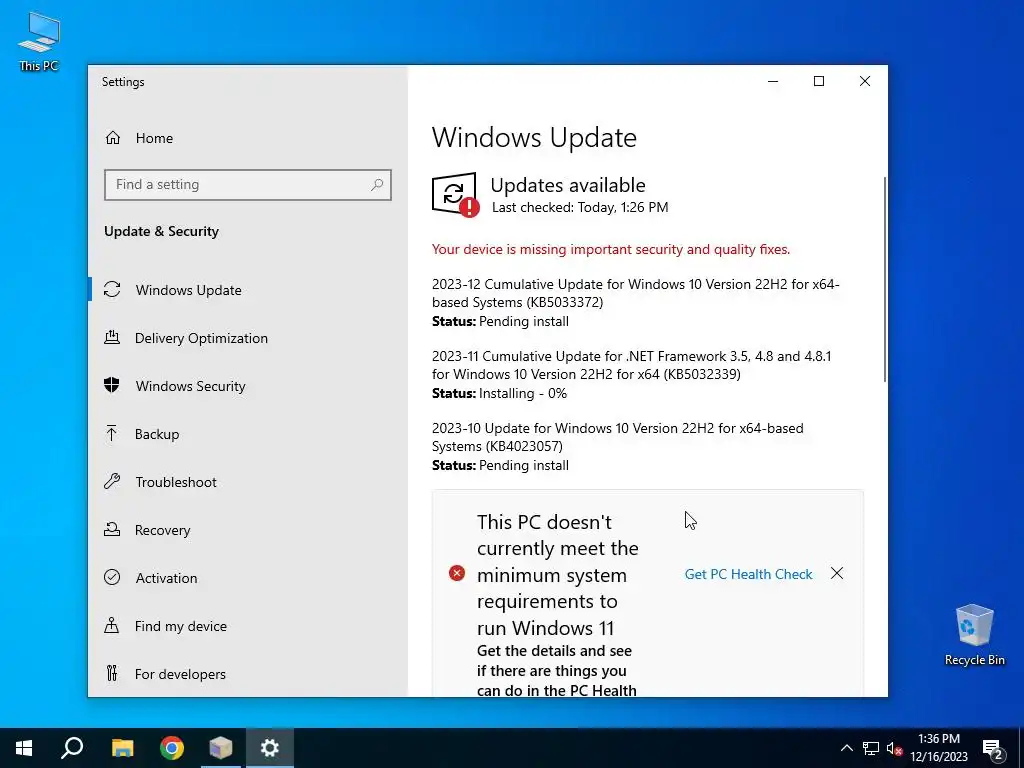Click the Get PC Health Check link
The height and width of the screenshot is (768, 1024).
pyautogui.click(x=748, y=574)
